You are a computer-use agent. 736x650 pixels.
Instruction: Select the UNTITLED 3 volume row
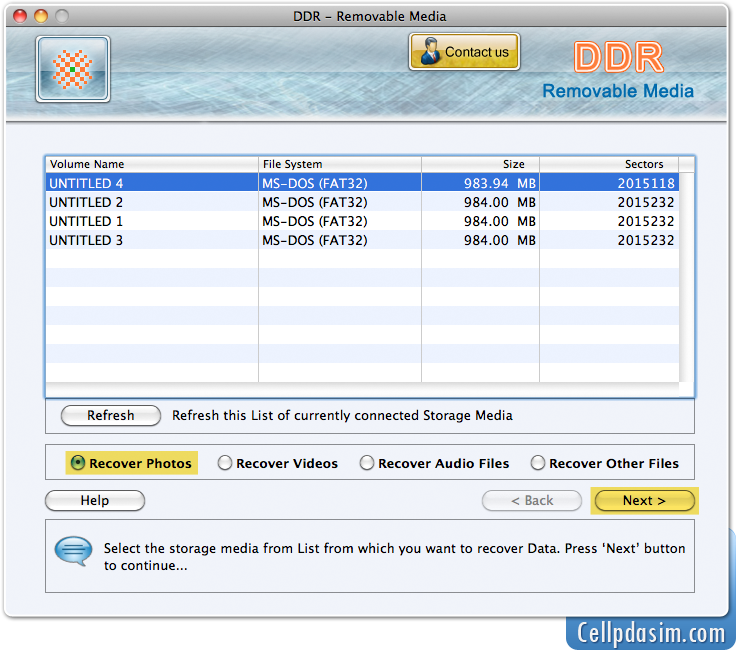(x=362, y=240)
